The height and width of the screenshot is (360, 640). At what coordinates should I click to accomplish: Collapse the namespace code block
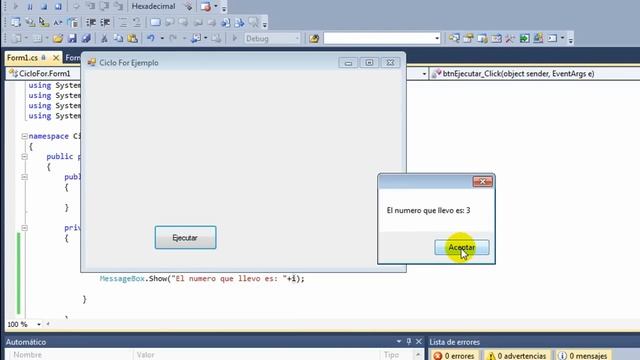[x=24, y=136]
